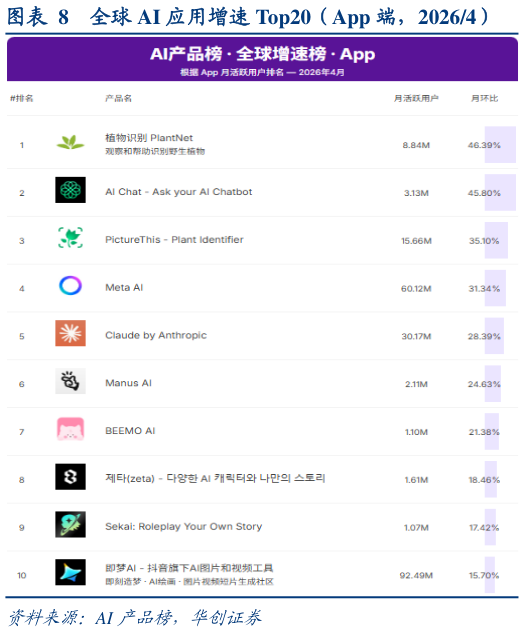Image resolution: width=524 pixels, height=632 pixels.
Task: Click the PlantNet green leaf icon
Action: coord(71,142)
